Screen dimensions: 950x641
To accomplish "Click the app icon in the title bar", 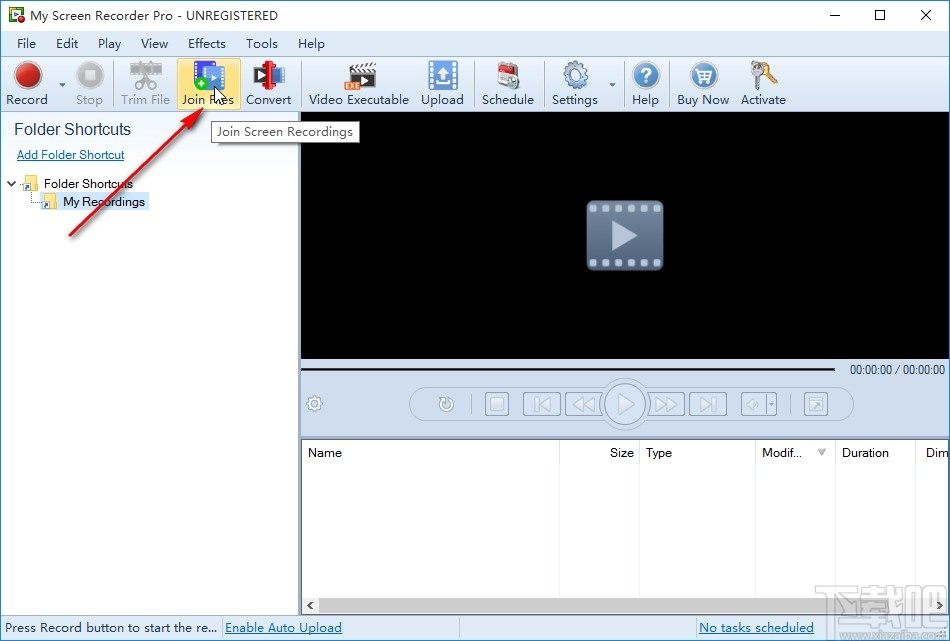I will coord(16,15).
